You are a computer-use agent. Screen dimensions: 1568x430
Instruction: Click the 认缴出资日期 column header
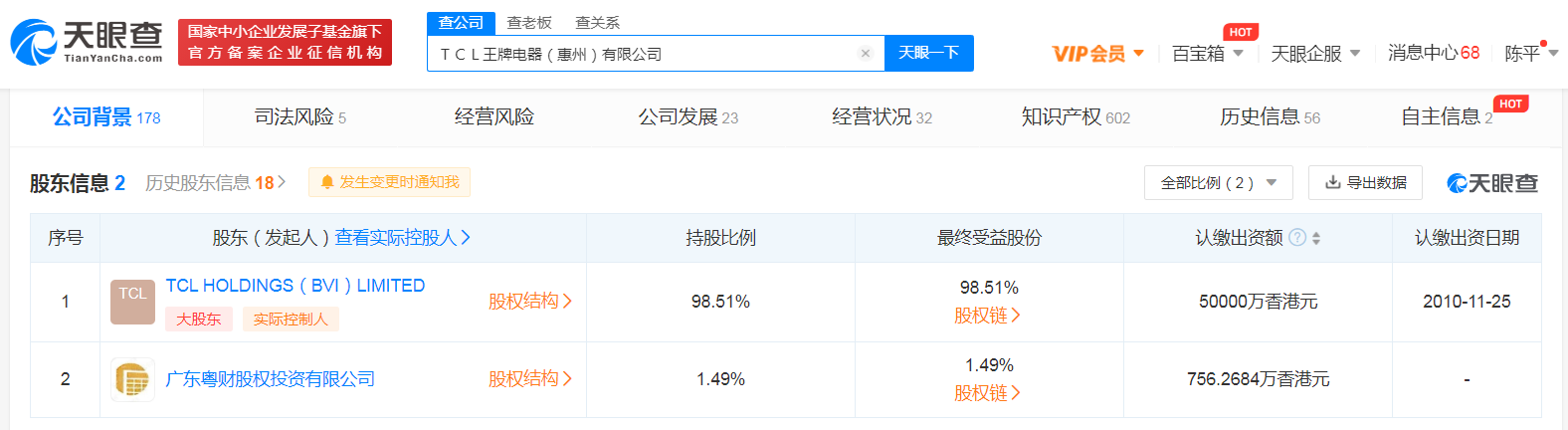click(1467, 238)
